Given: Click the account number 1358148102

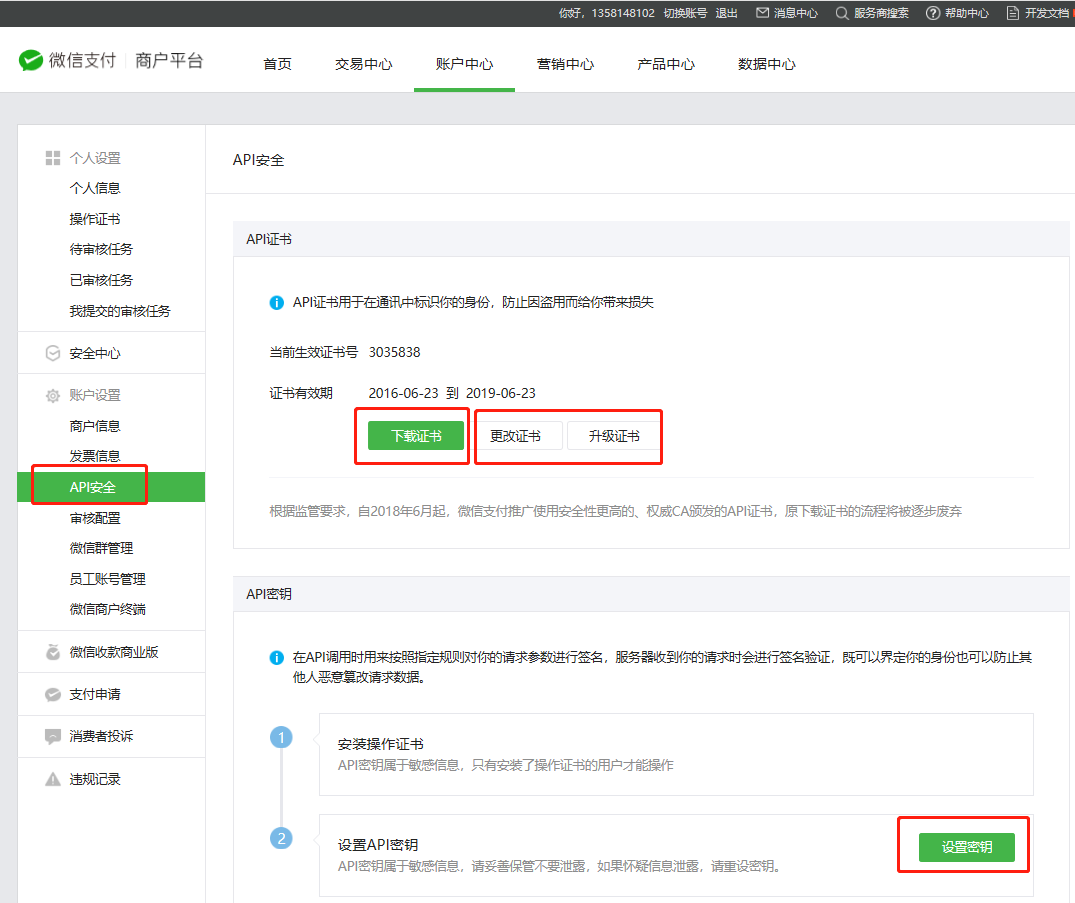Looking at the screenshot, I should 623,13.
